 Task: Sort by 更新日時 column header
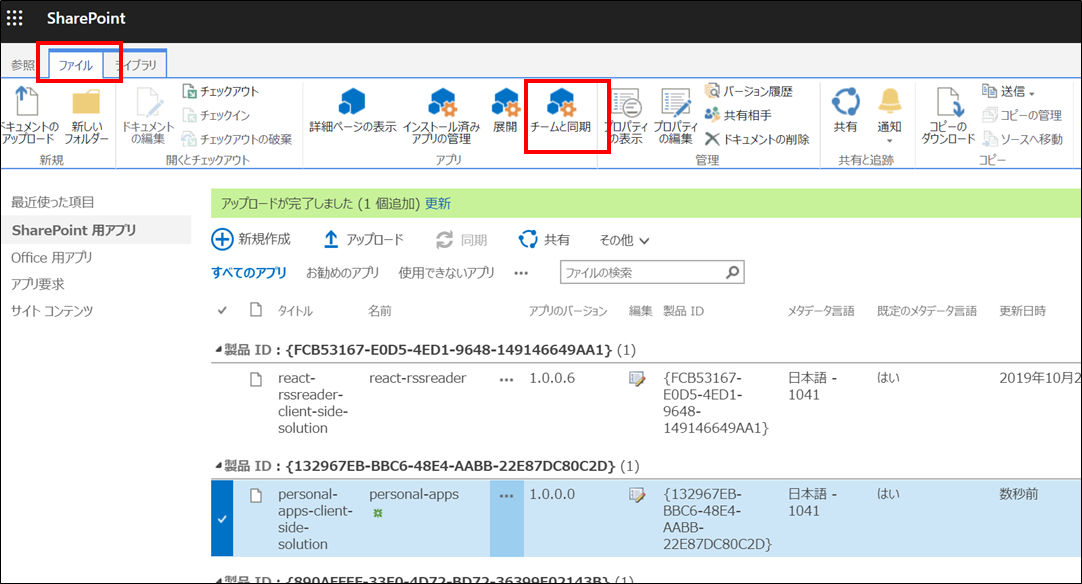coord(1022,311)
